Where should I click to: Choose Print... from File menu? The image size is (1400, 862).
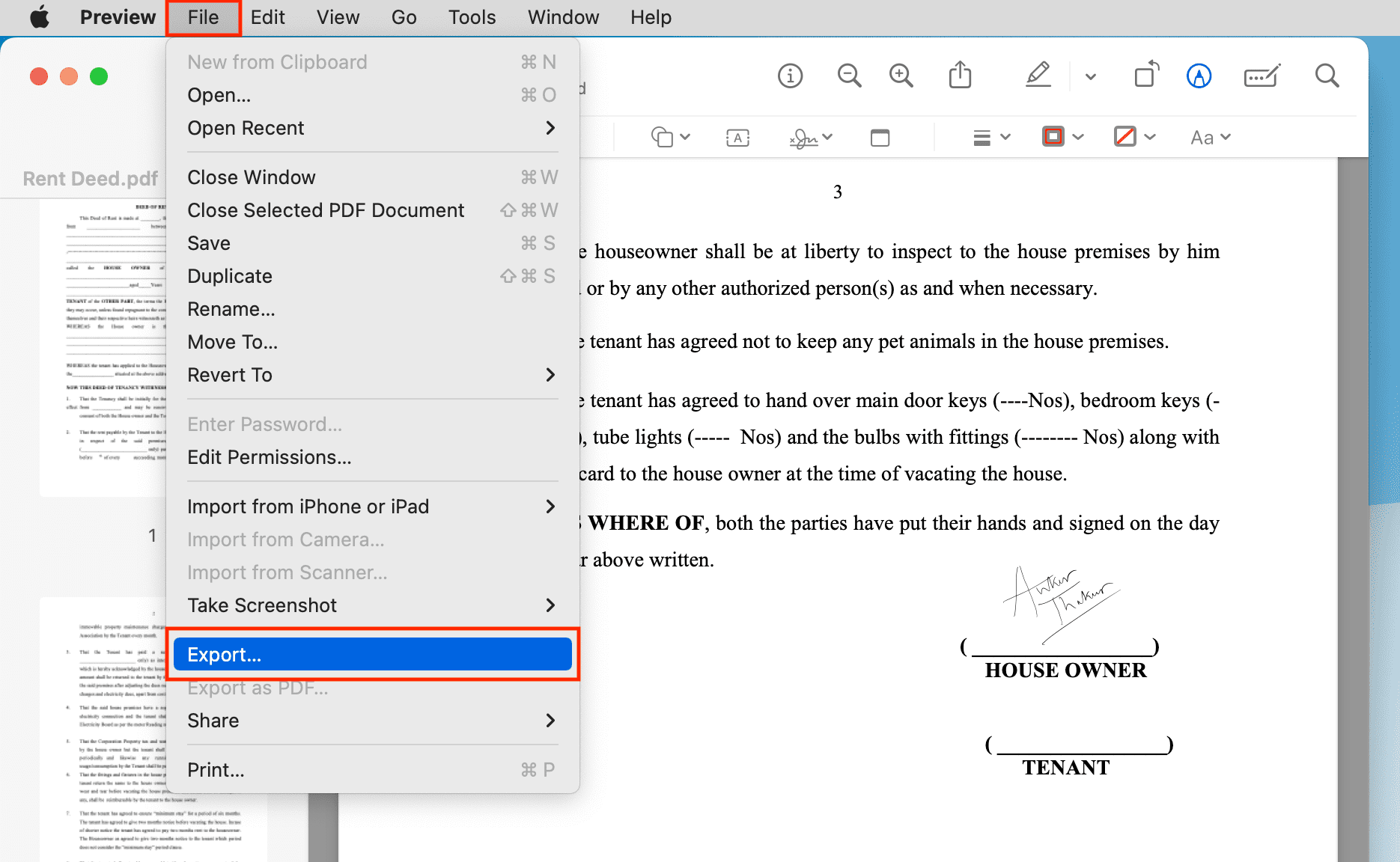372,770
